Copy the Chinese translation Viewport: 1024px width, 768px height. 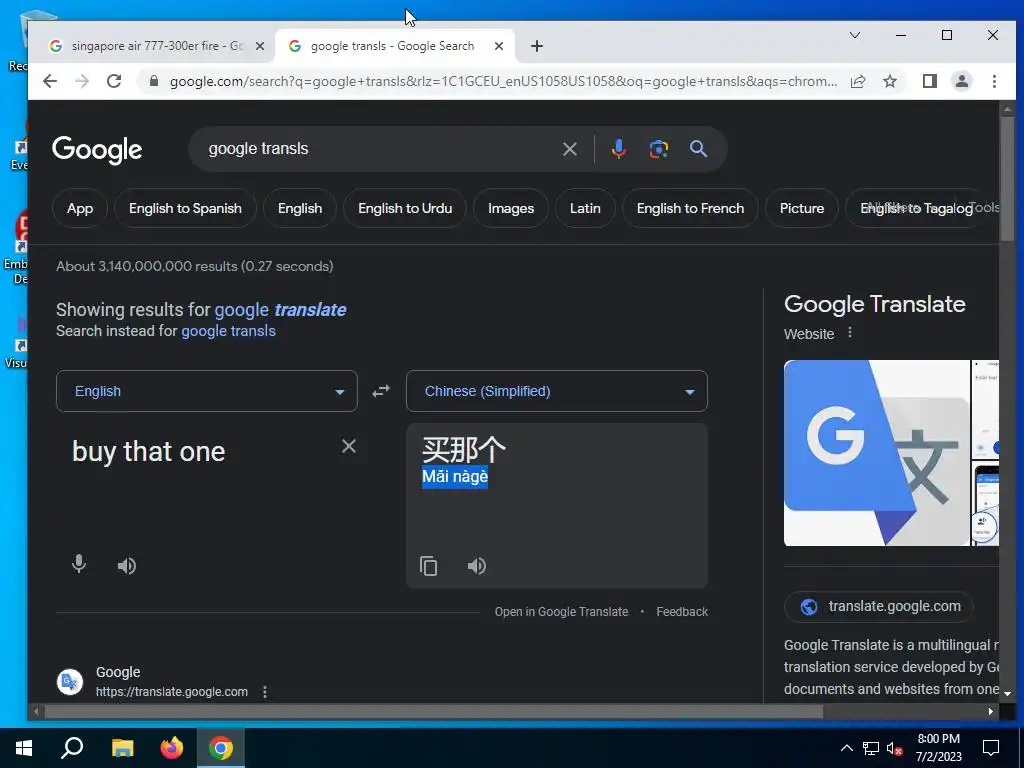[428, 566]
